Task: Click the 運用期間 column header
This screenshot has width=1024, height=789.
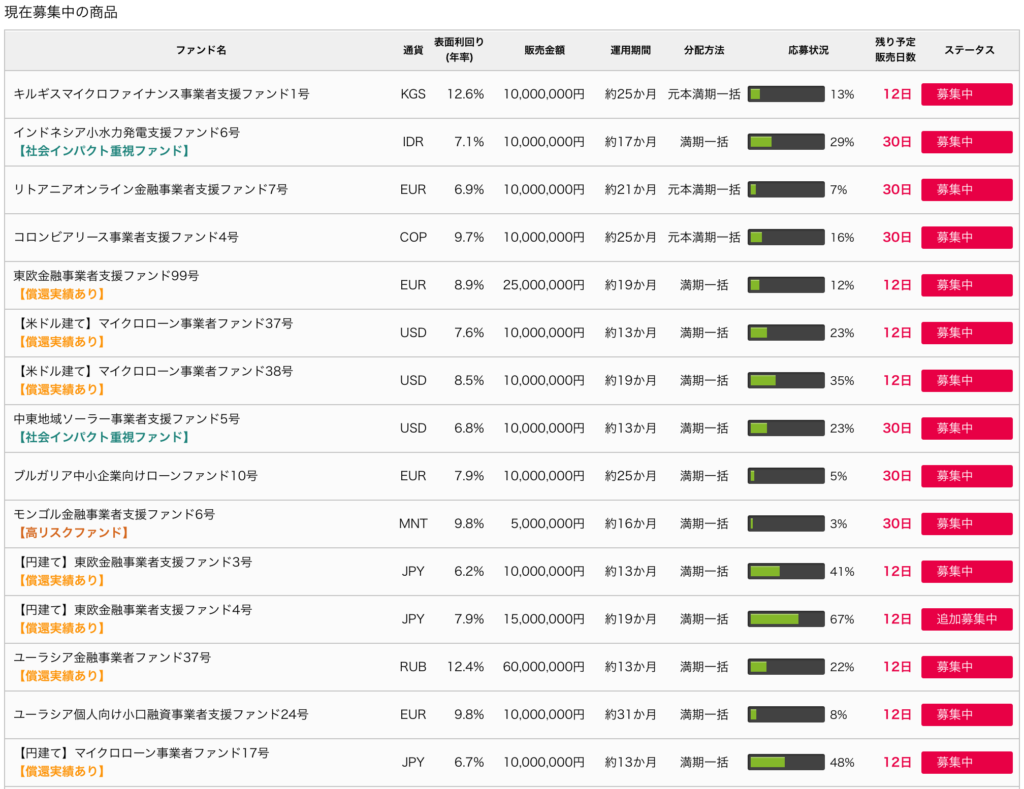Action: [x=630, y=50]
